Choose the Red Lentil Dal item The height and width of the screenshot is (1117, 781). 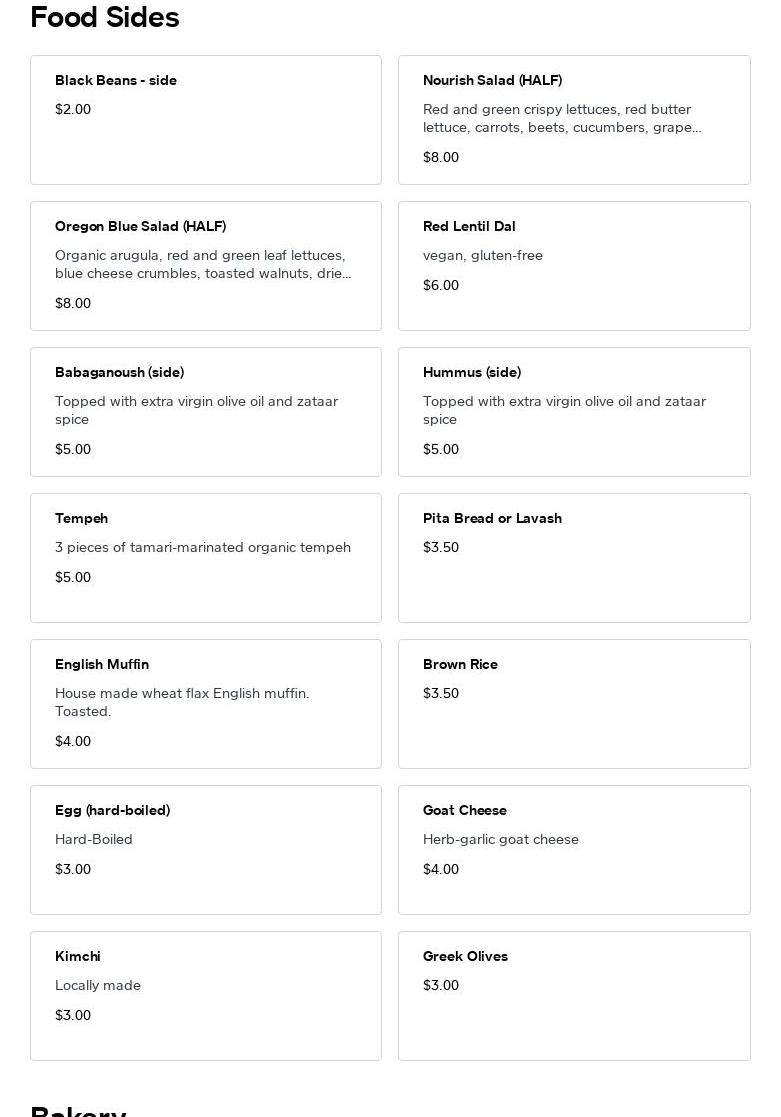574,266
